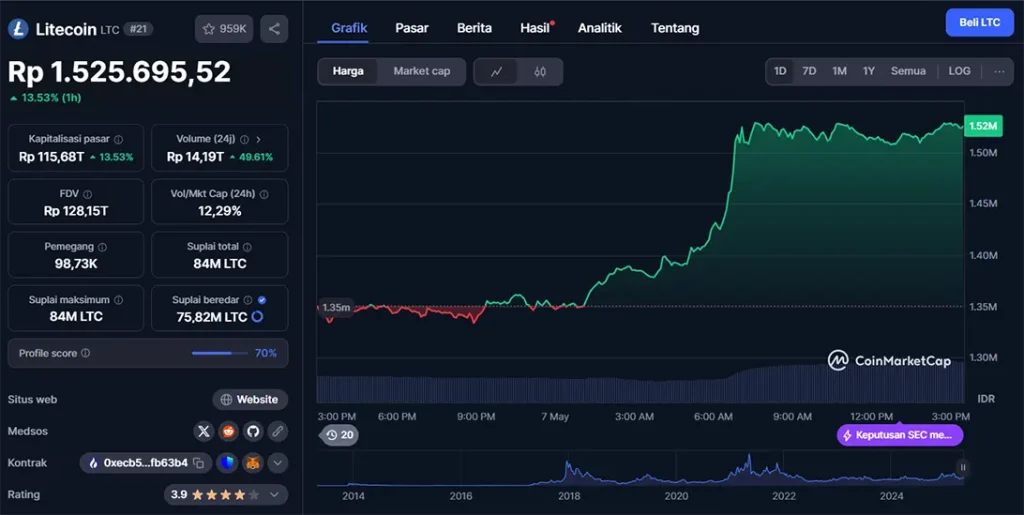Click the verified badge next to Suplai beredar

(262, 300)
